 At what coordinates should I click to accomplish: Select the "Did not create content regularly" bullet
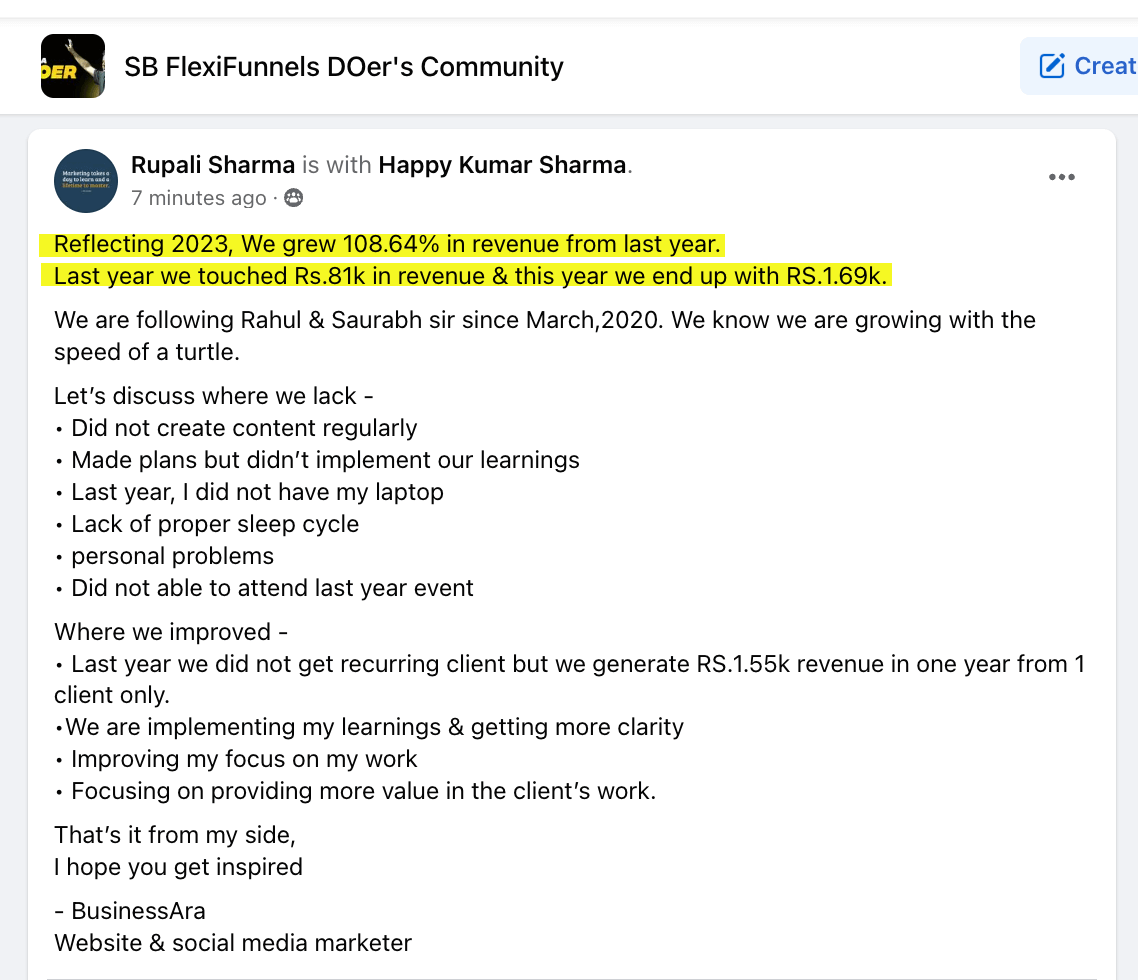244,428
